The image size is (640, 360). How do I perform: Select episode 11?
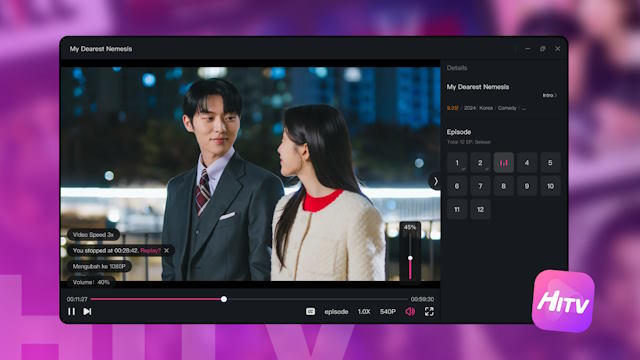[457, 209]
